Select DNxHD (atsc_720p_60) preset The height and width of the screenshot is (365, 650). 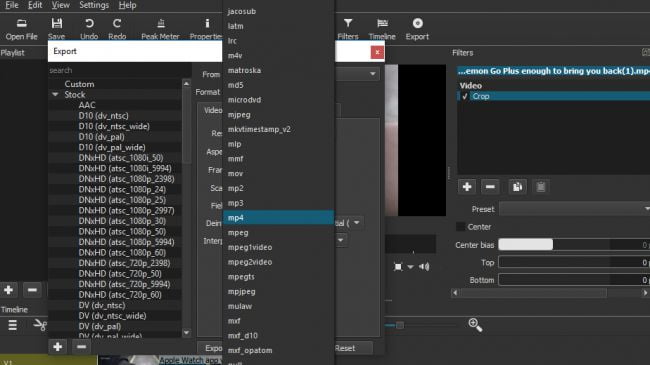coord(120,295)
